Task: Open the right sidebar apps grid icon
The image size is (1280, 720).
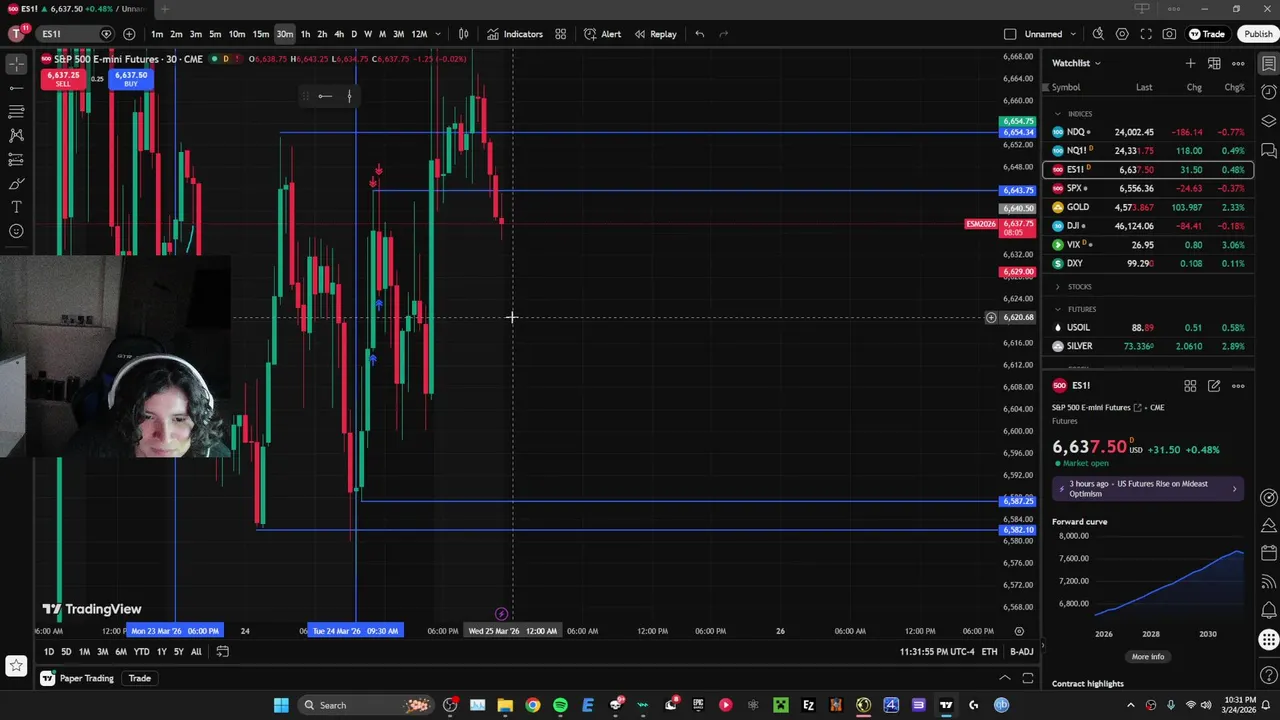Action: [x=1268, y=640]
